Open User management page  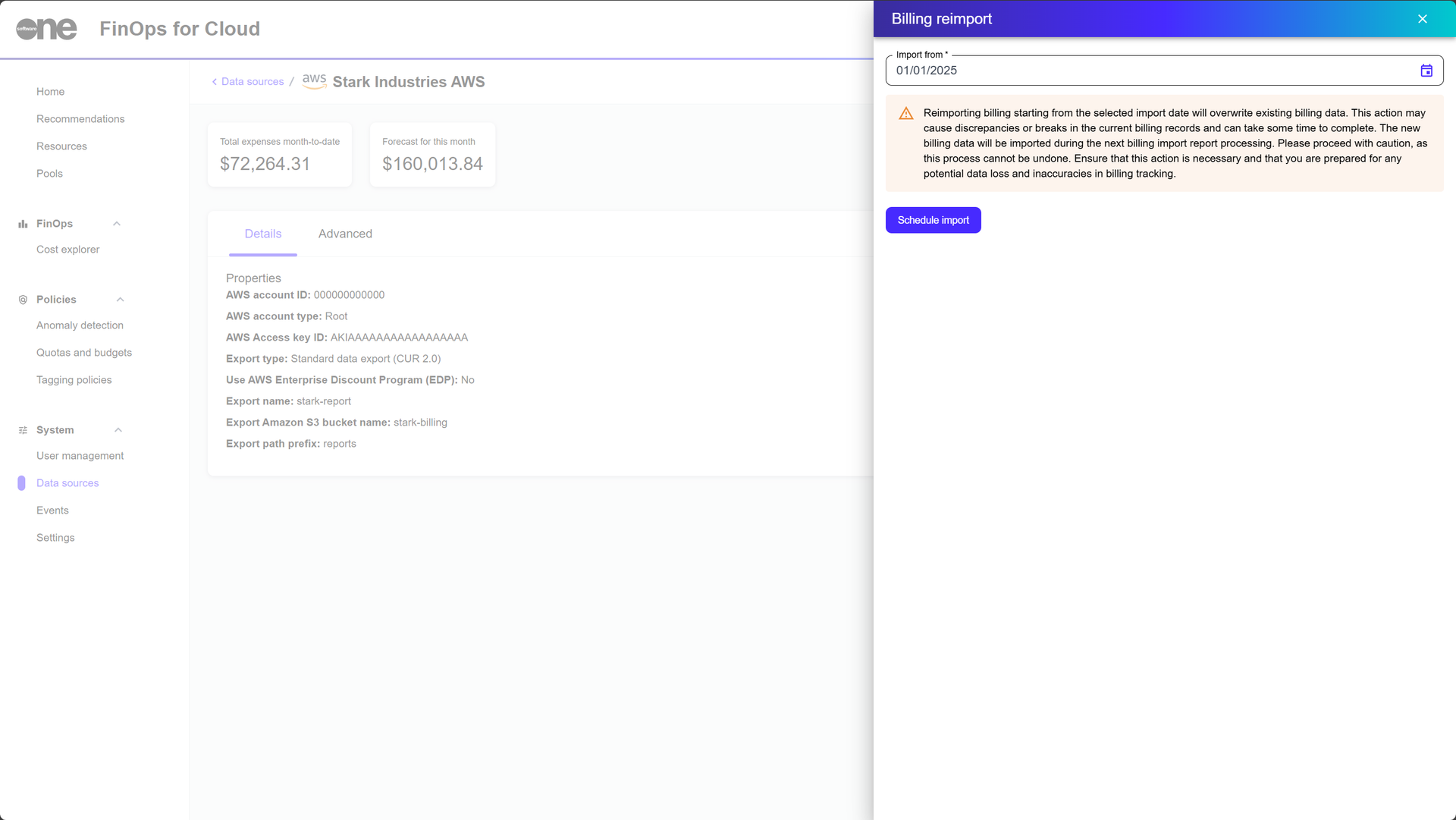tap(80, 456)
